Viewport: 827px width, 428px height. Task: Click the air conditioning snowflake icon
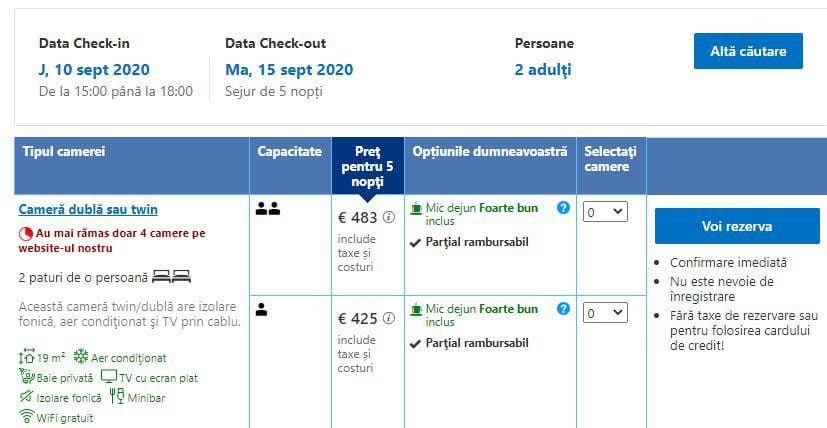pos(81,356)
